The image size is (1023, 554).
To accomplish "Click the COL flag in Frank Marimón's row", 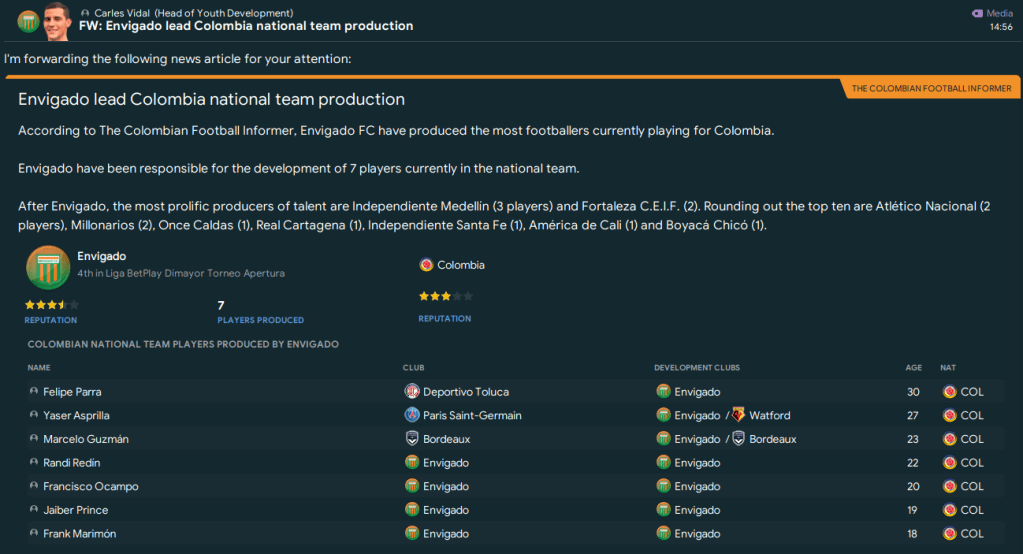I will coord(949,534).
